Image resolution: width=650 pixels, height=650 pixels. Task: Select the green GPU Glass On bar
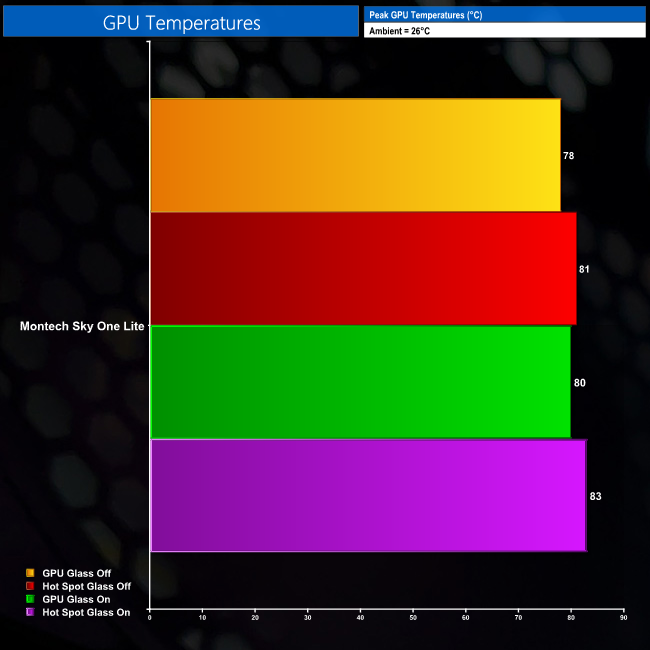pyautogui.click(x=360, y=382)
